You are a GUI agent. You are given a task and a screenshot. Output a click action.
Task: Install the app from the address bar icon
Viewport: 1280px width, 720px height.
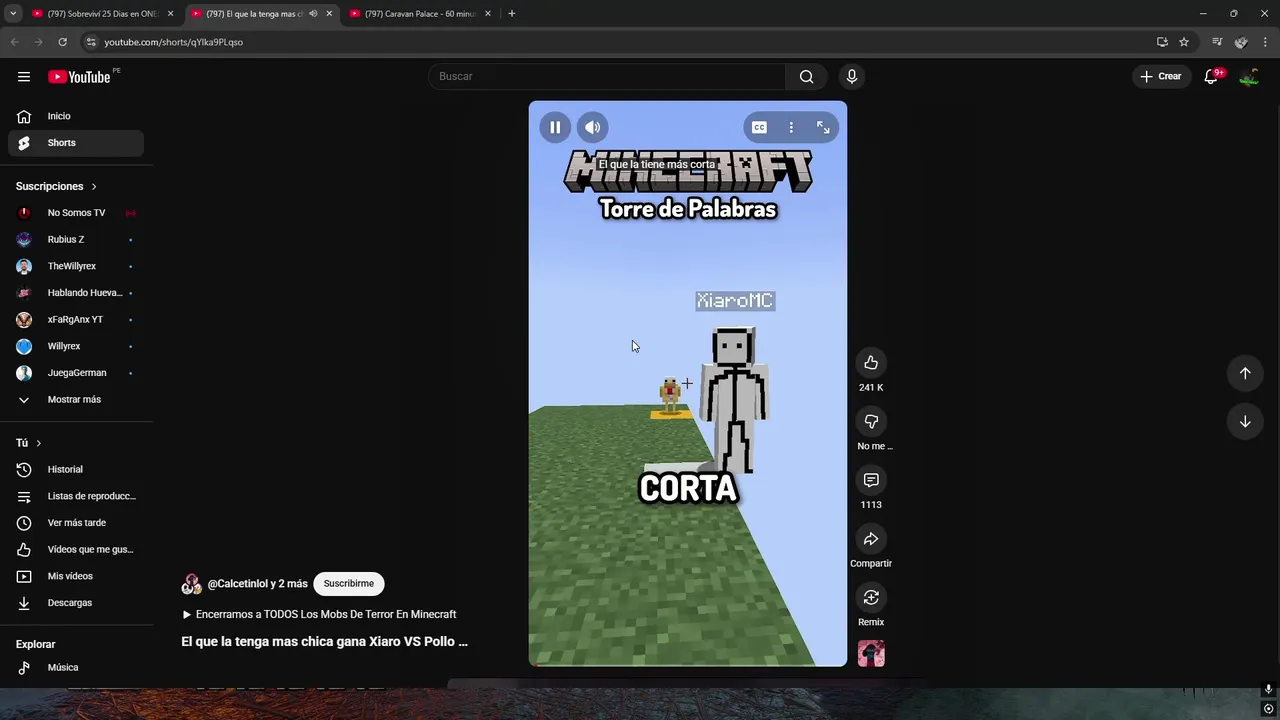point(1162,42)
